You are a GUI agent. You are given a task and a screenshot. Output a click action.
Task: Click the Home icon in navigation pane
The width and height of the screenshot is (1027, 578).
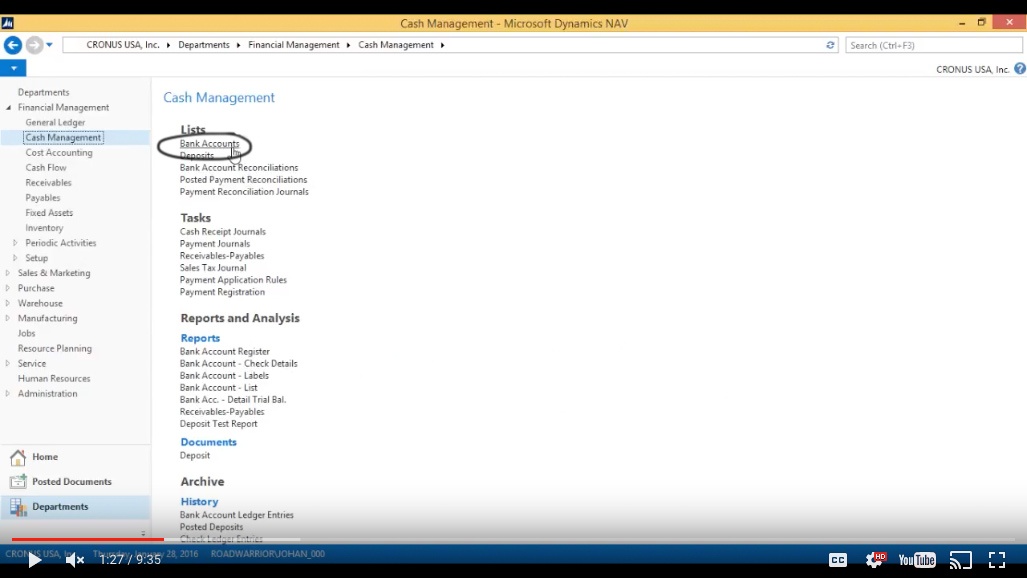coord(18,457)
